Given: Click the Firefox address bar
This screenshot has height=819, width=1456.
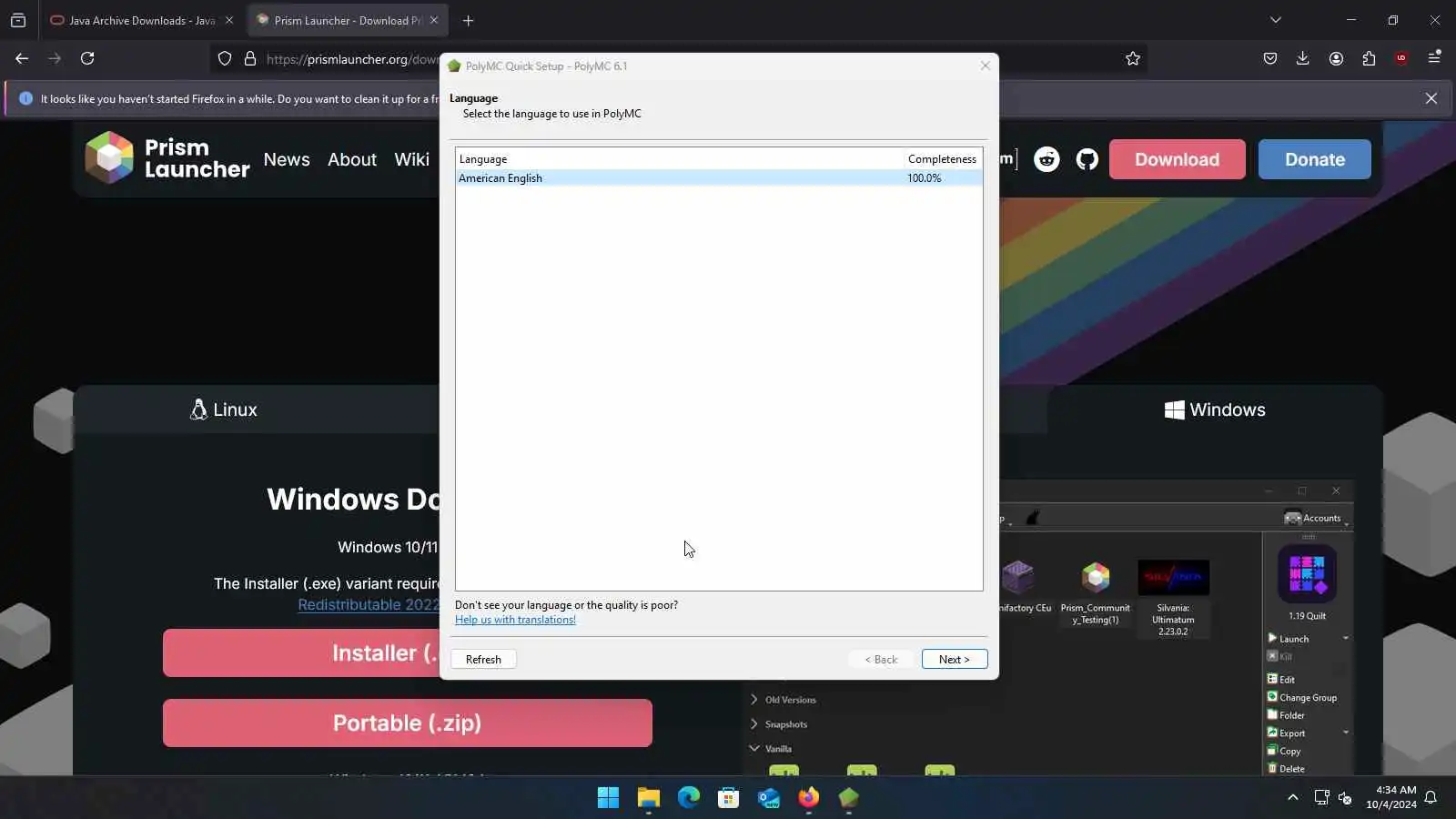Looking at the screenshot, I should [351, 58].
